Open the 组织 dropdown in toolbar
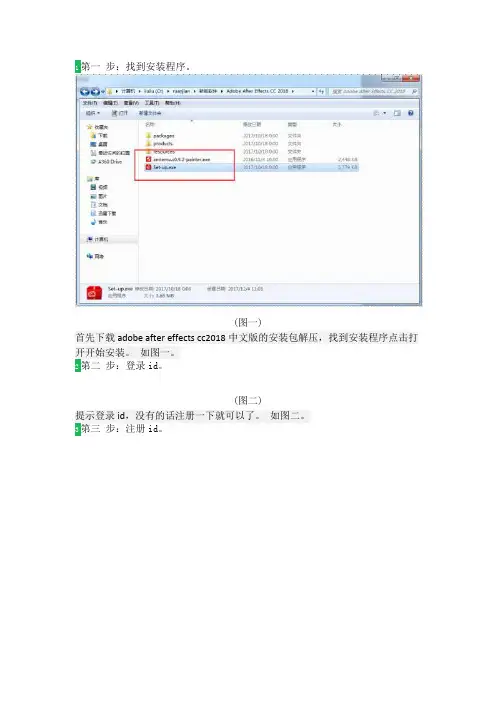The height and width of the screenshot is (702, 496). pos(93,113)
